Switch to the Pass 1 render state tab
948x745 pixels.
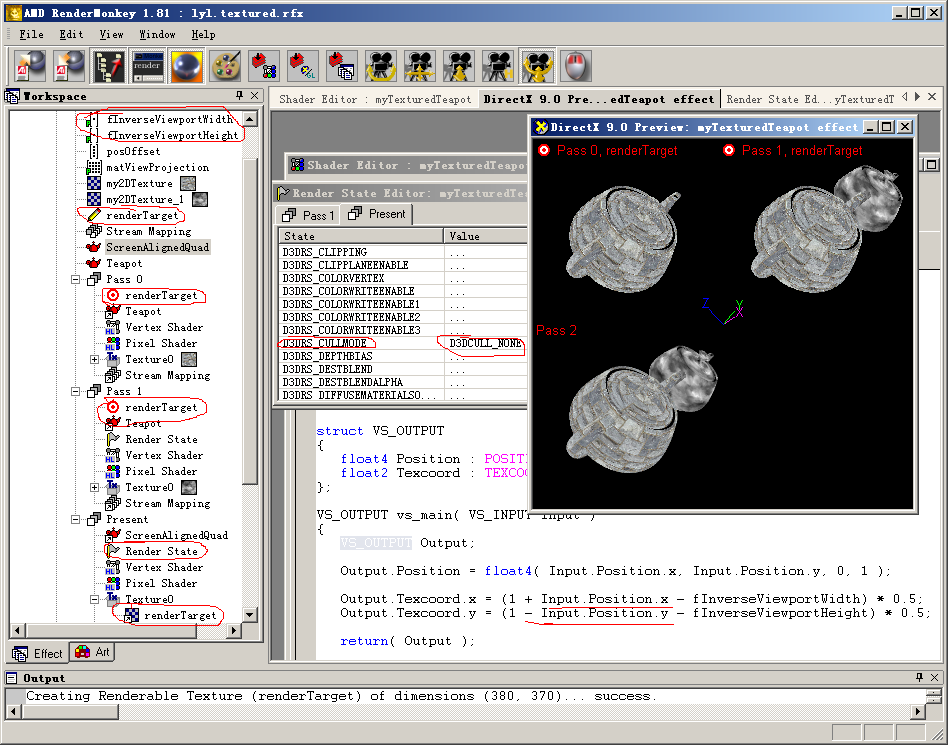308,215
